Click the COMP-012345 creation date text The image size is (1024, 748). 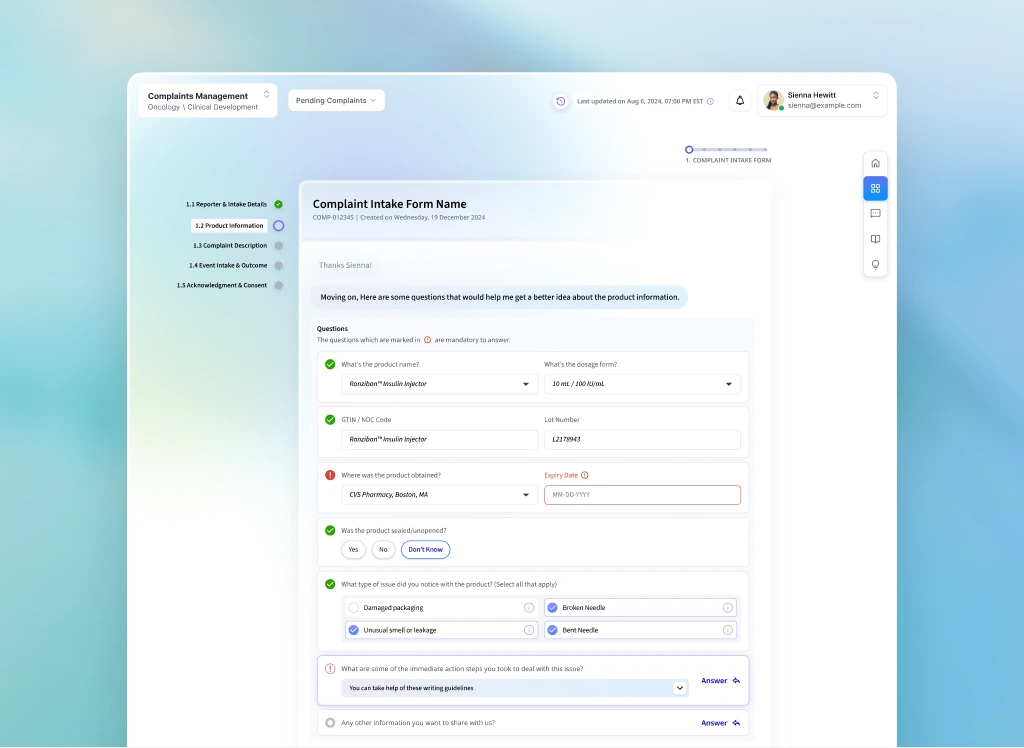click(x=398, y=218)
